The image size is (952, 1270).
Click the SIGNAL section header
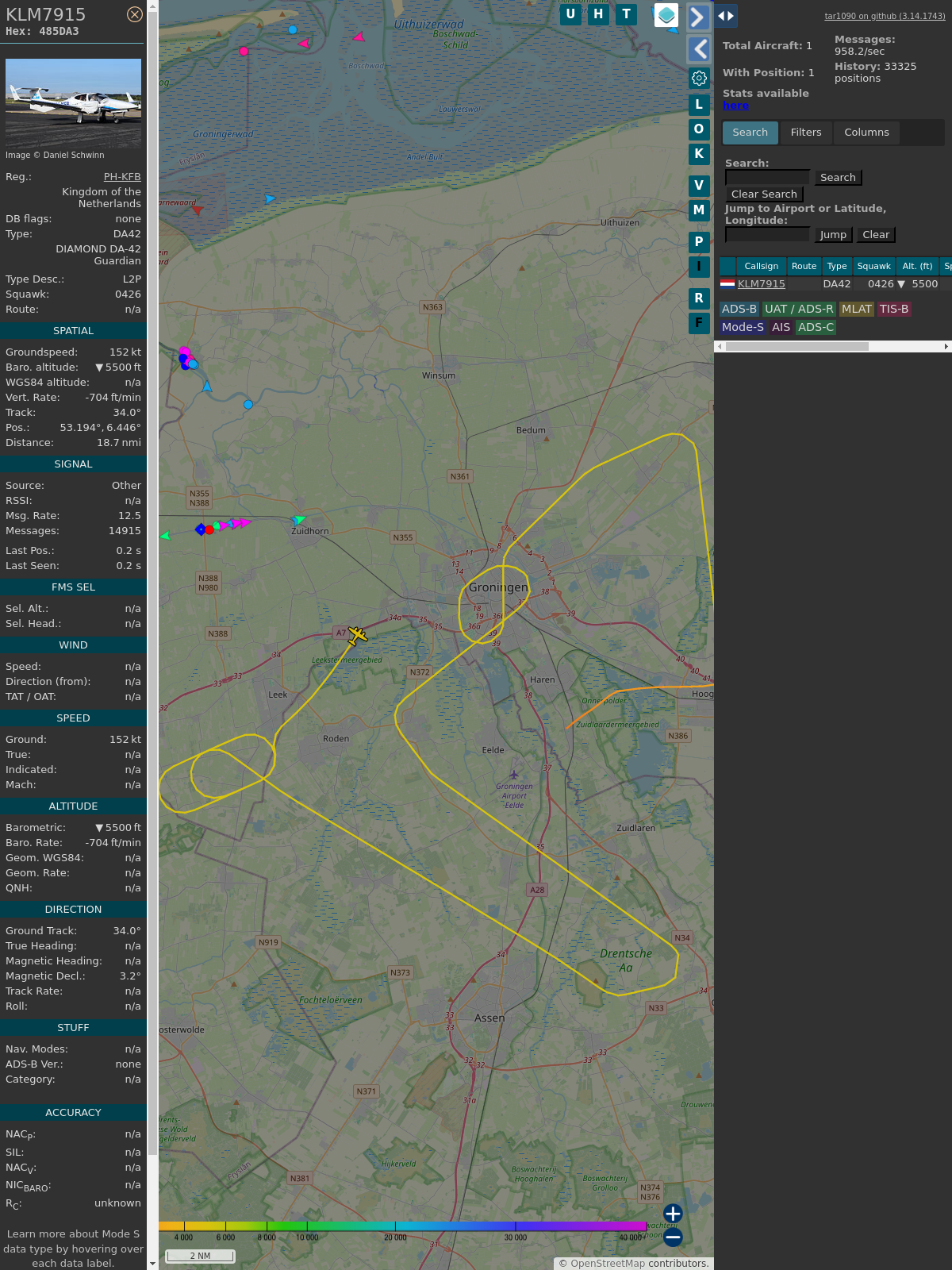click(x=73, y=464)
